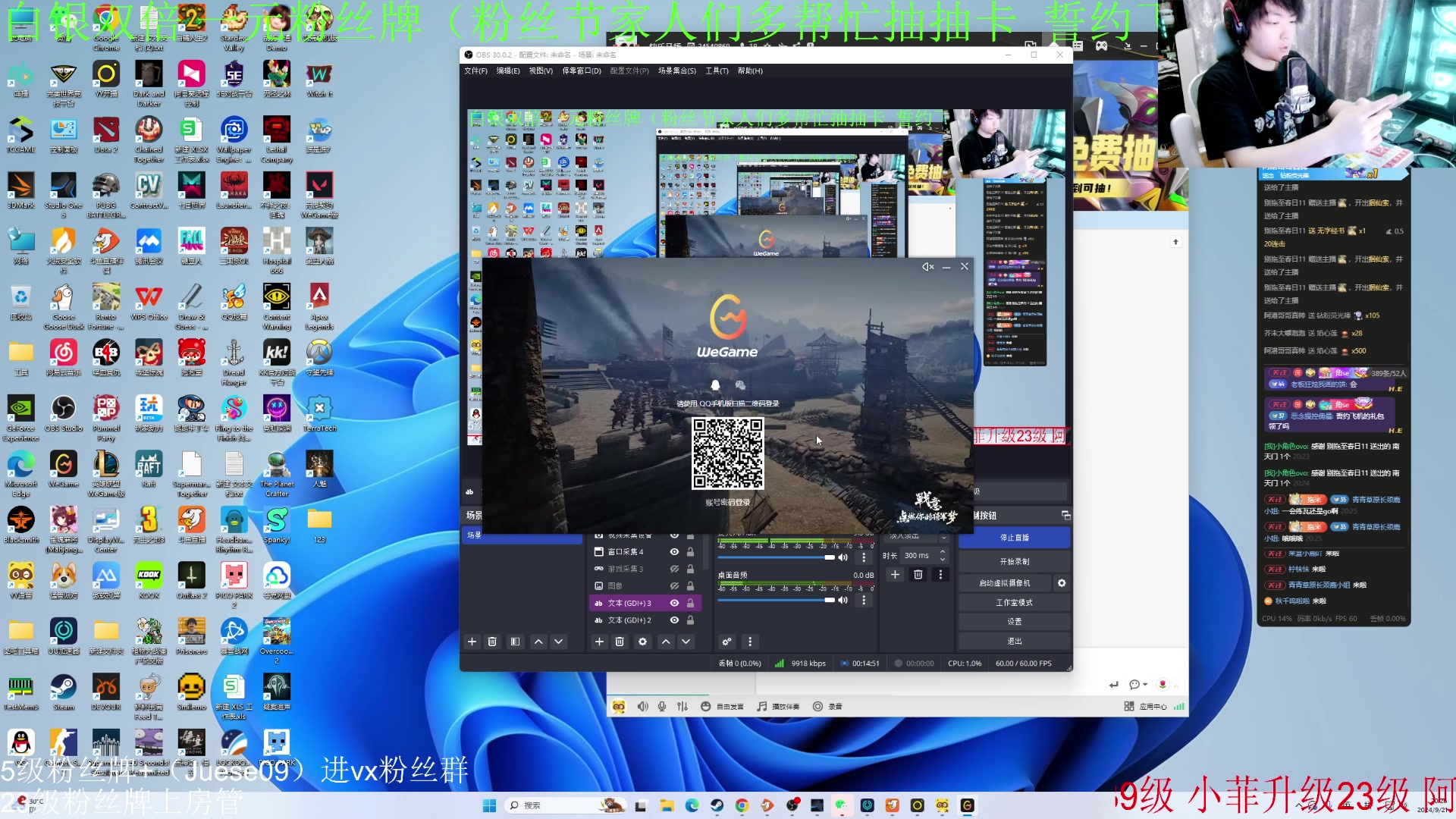Open 停靠窗口(D) menu in OBS
Screen dimensions: 1456x819
pos(582,71)
